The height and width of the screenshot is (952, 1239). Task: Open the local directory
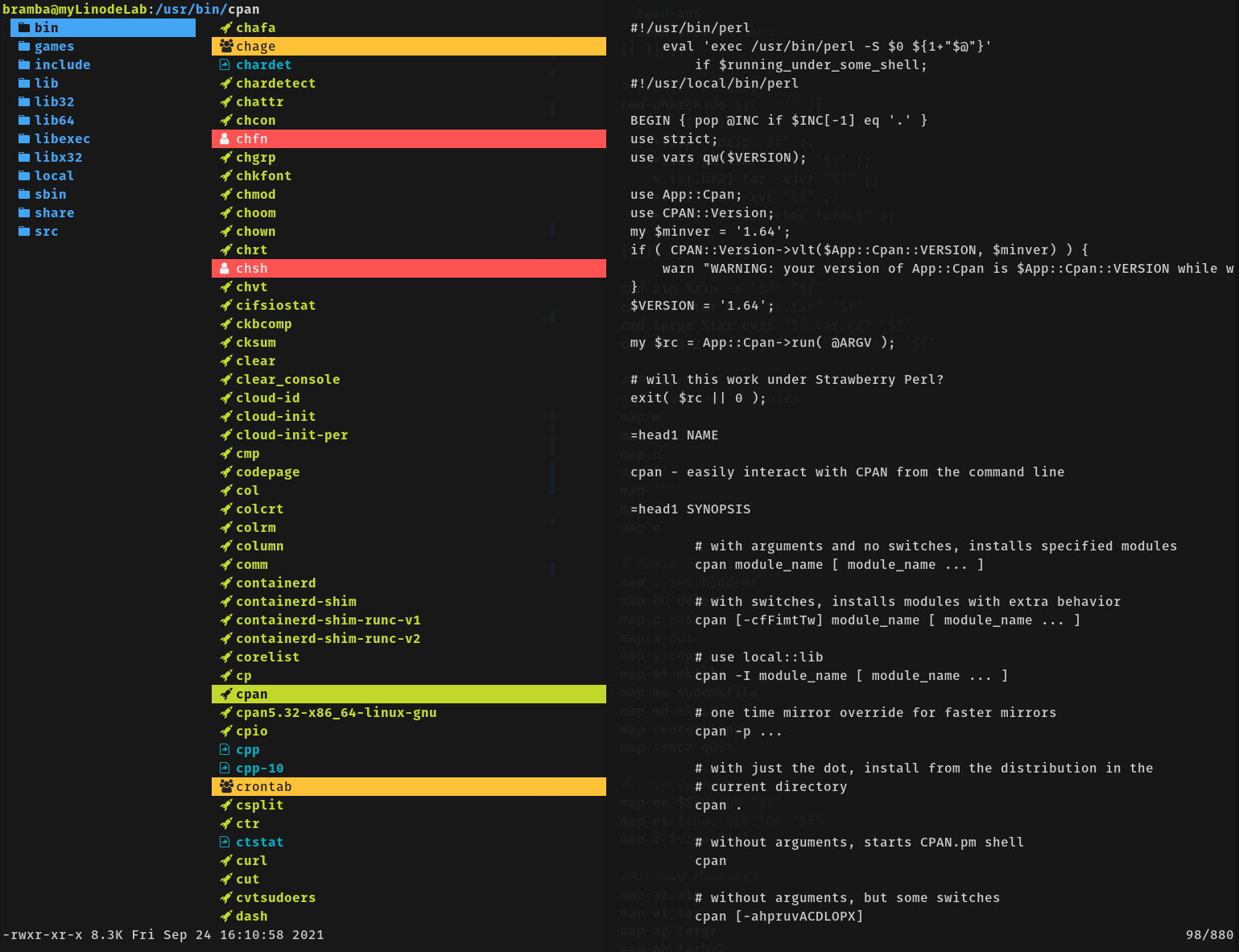[x=54, y=176]
